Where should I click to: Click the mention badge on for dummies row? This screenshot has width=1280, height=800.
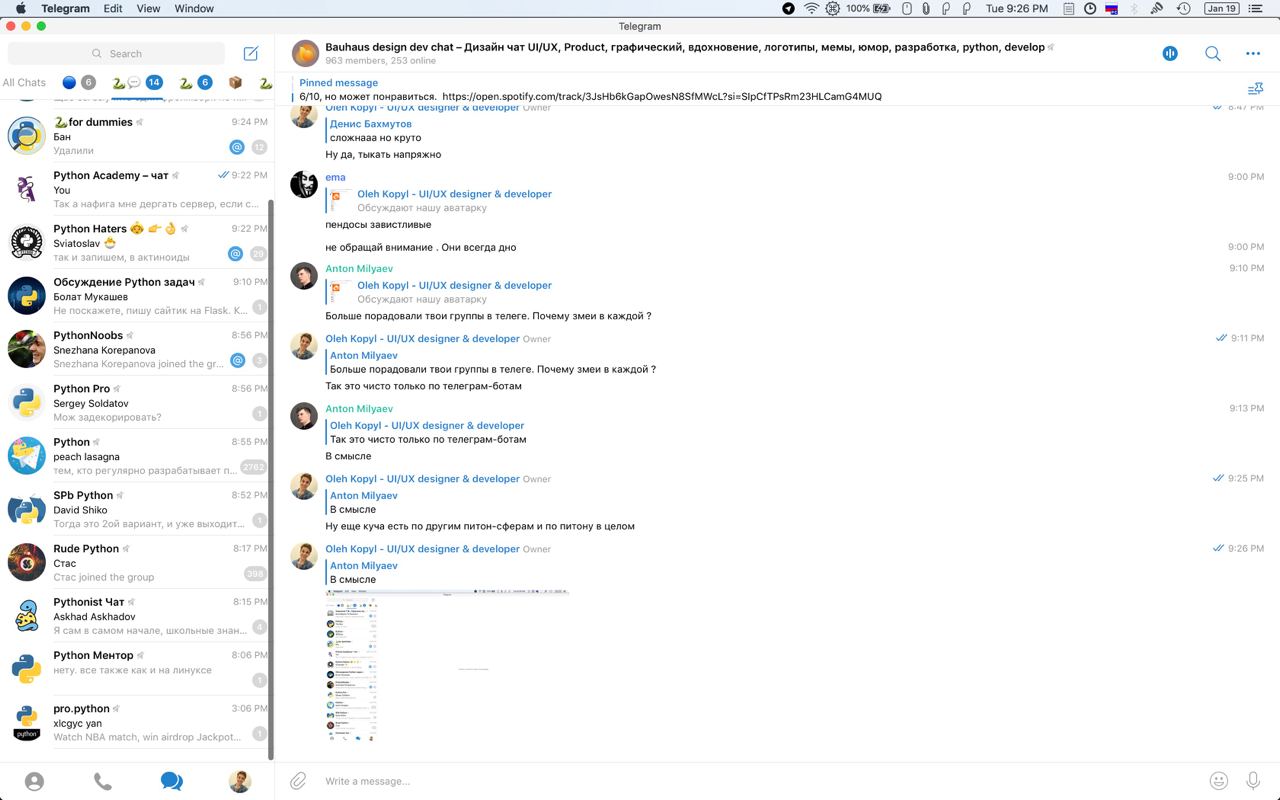[x=237, y=147]
